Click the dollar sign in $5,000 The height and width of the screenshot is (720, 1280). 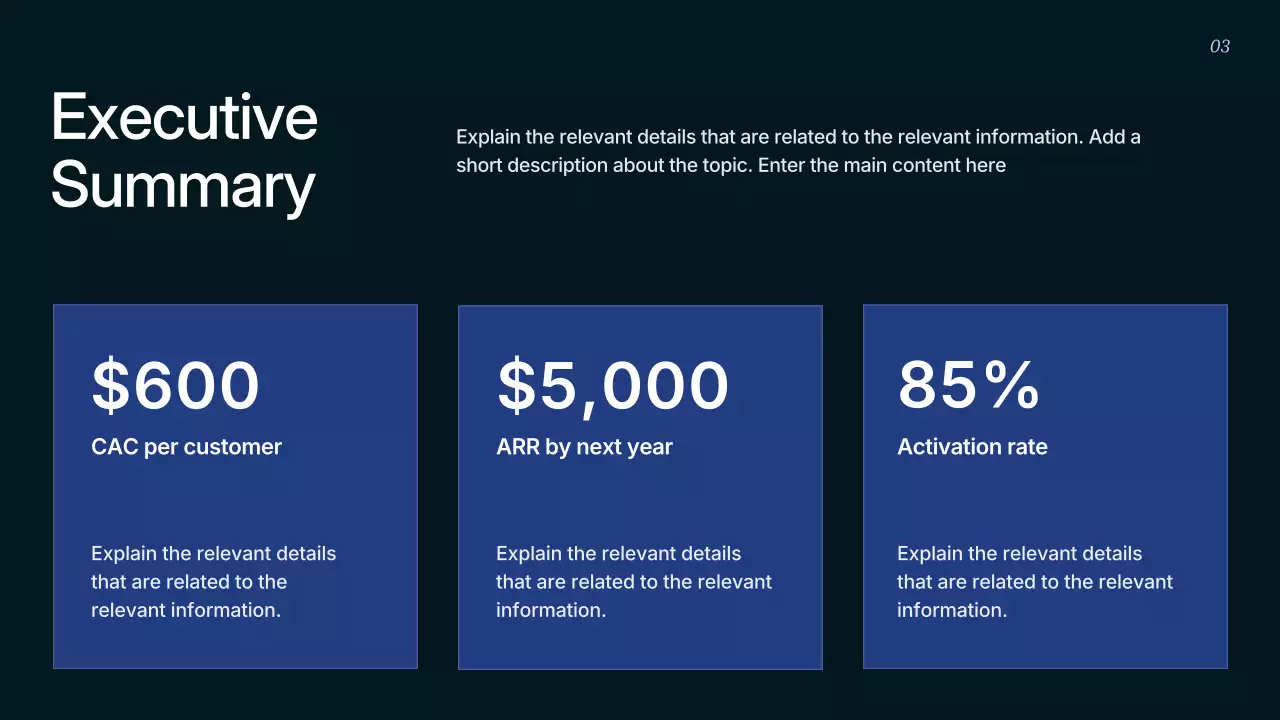(x=517, y=387)
